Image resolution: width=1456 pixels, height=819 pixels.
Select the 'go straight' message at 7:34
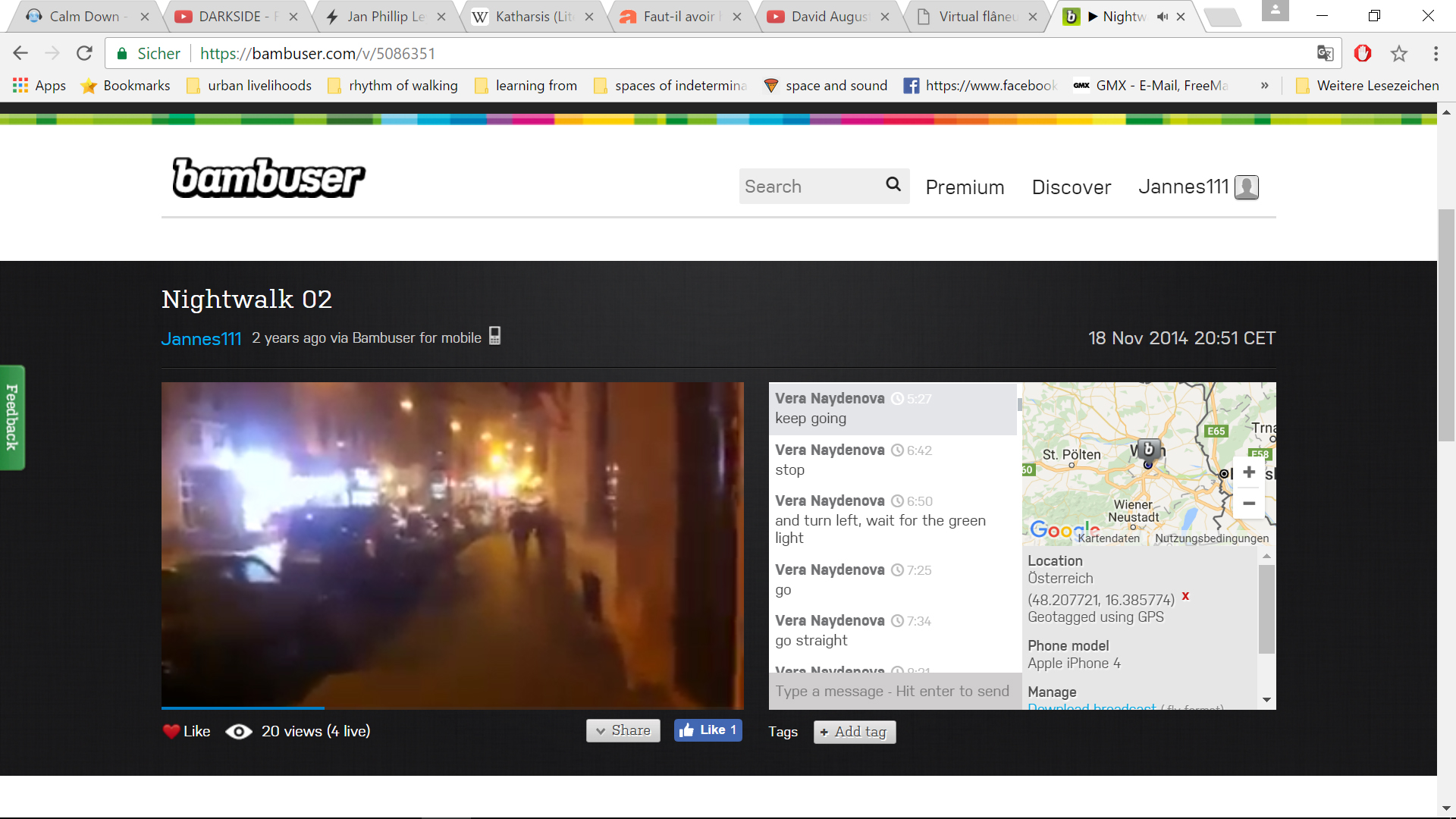(893, 631)
